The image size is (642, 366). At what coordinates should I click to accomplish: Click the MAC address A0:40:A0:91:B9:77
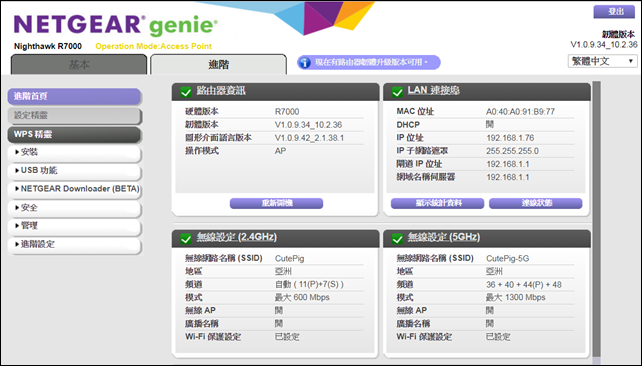pyautogui.click(x=520, y=112)
